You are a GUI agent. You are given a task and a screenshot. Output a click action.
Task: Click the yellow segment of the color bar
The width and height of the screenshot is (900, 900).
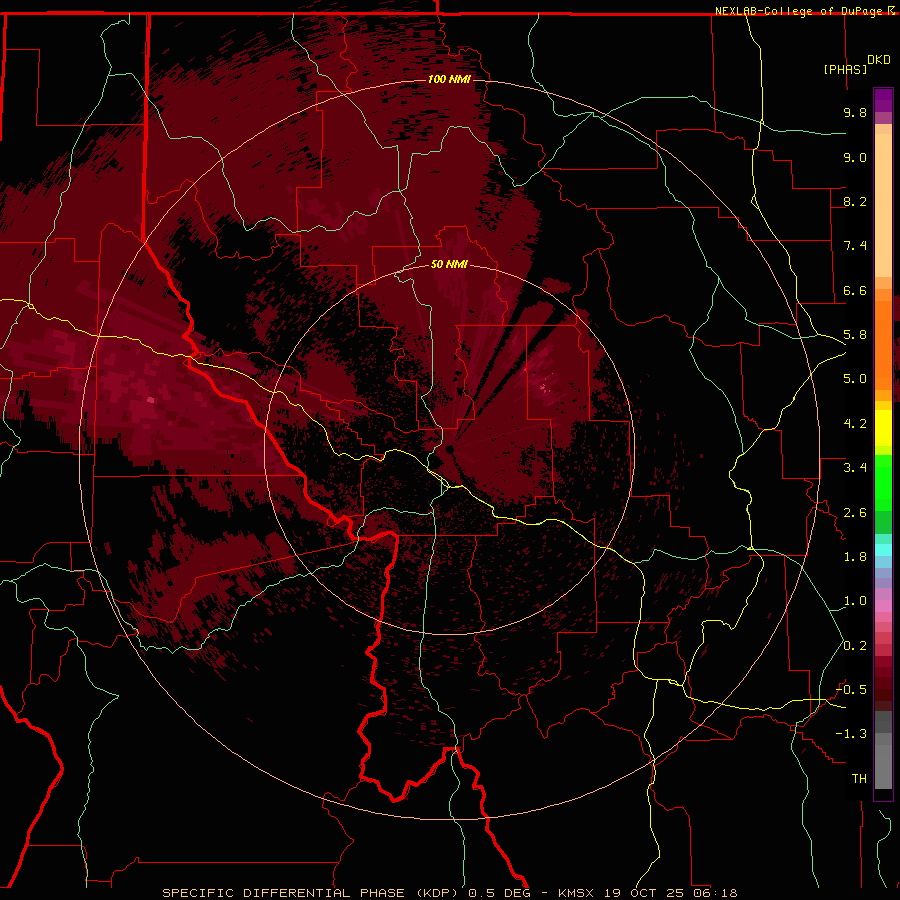coord(883,428)
